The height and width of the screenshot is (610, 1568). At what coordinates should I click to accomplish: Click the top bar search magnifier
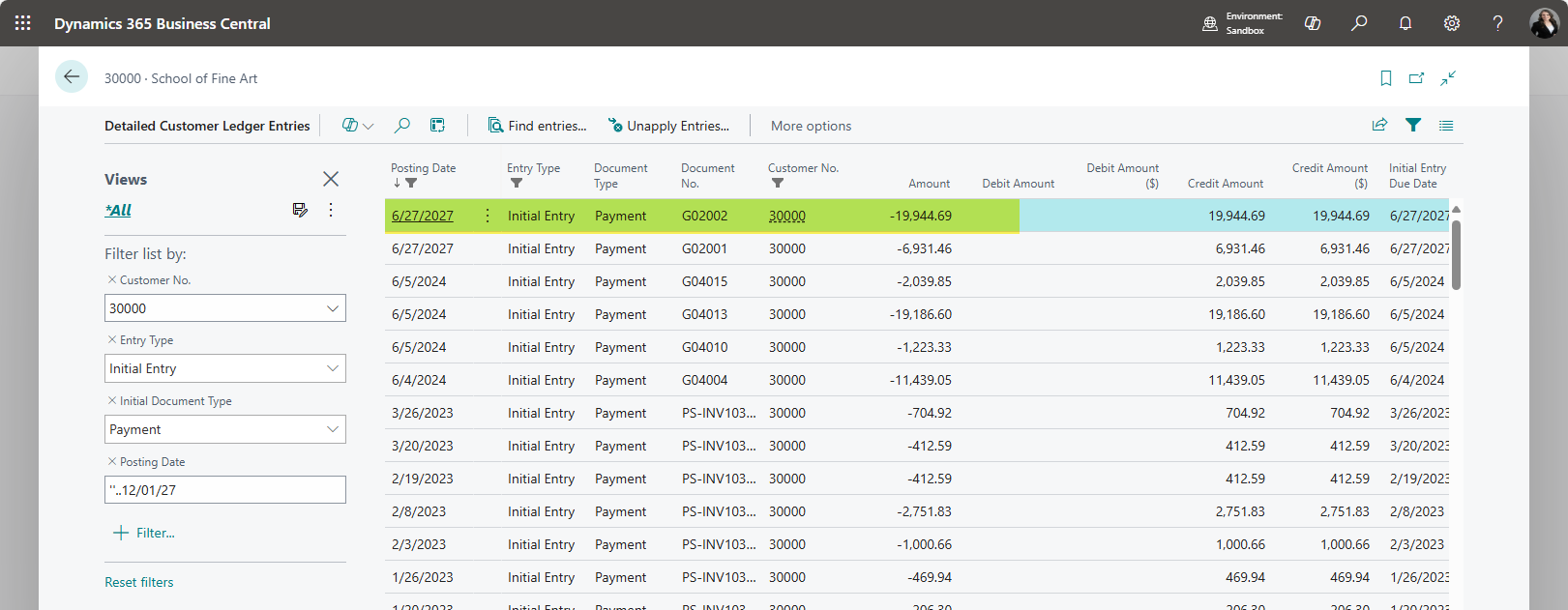pos(1359,23)
